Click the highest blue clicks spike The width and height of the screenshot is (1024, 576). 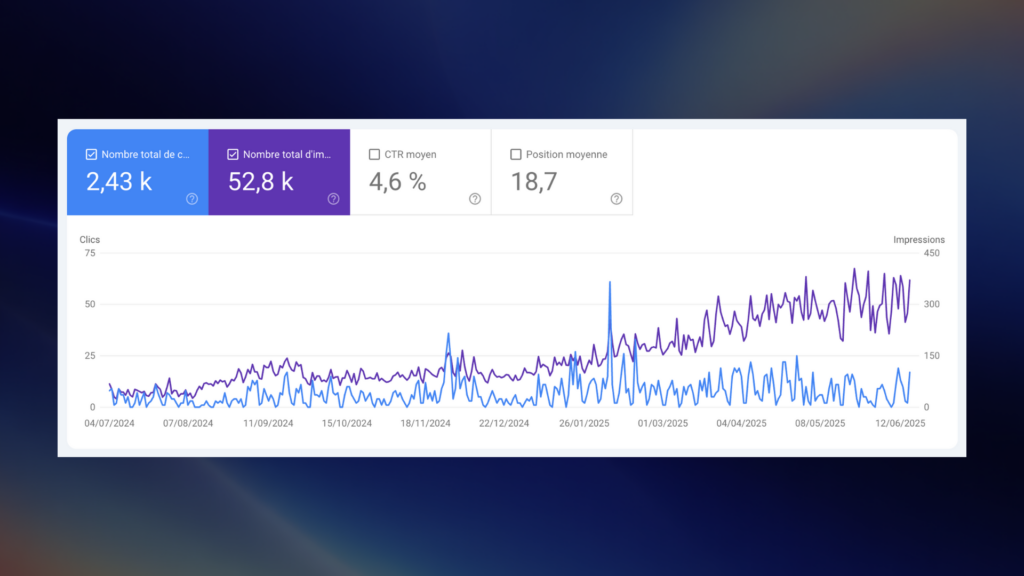tap(609, 283)
